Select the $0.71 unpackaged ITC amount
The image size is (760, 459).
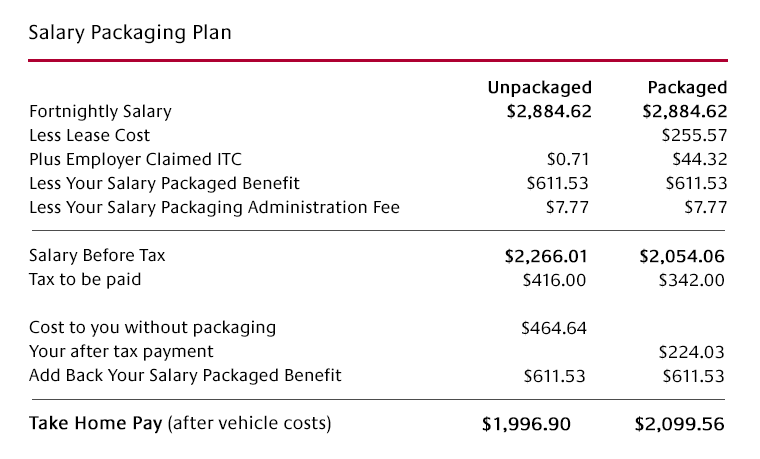[x=569, y=159]
